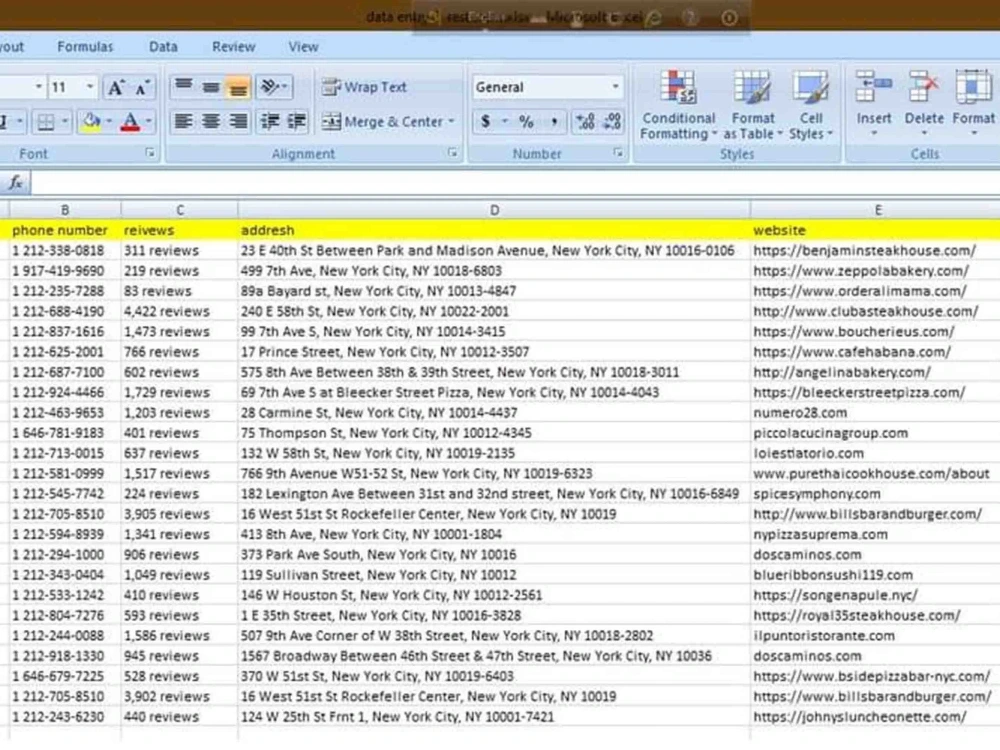Select the 'phone number' header cell
The height and width of the screenshot is (750, 1000).
[65, 230]
